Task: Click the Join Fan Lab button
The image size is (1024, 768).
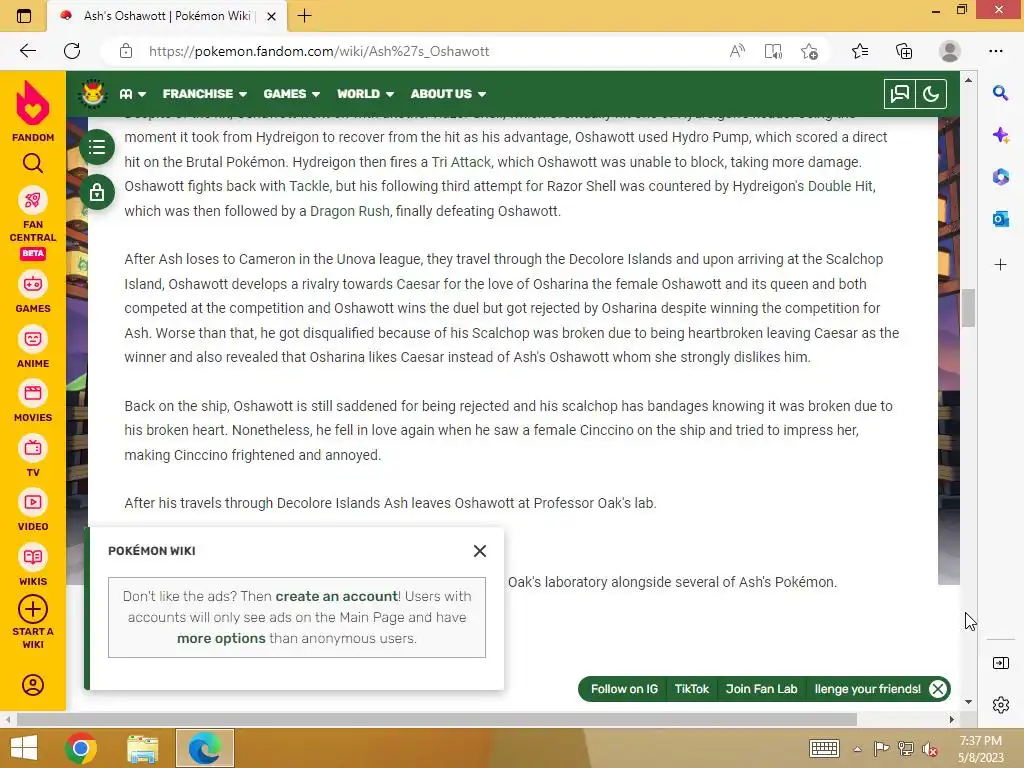Action: coord(761,689)
